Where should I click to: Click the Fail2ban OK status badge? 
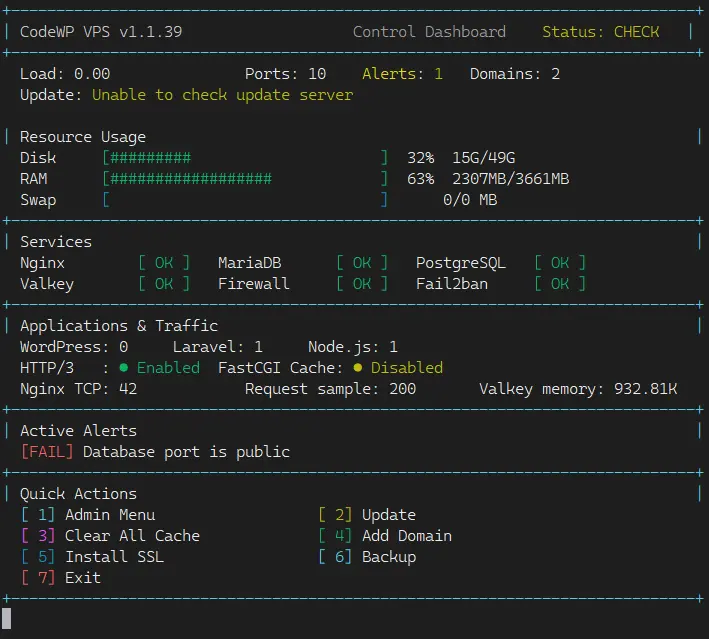click(560, 284)
